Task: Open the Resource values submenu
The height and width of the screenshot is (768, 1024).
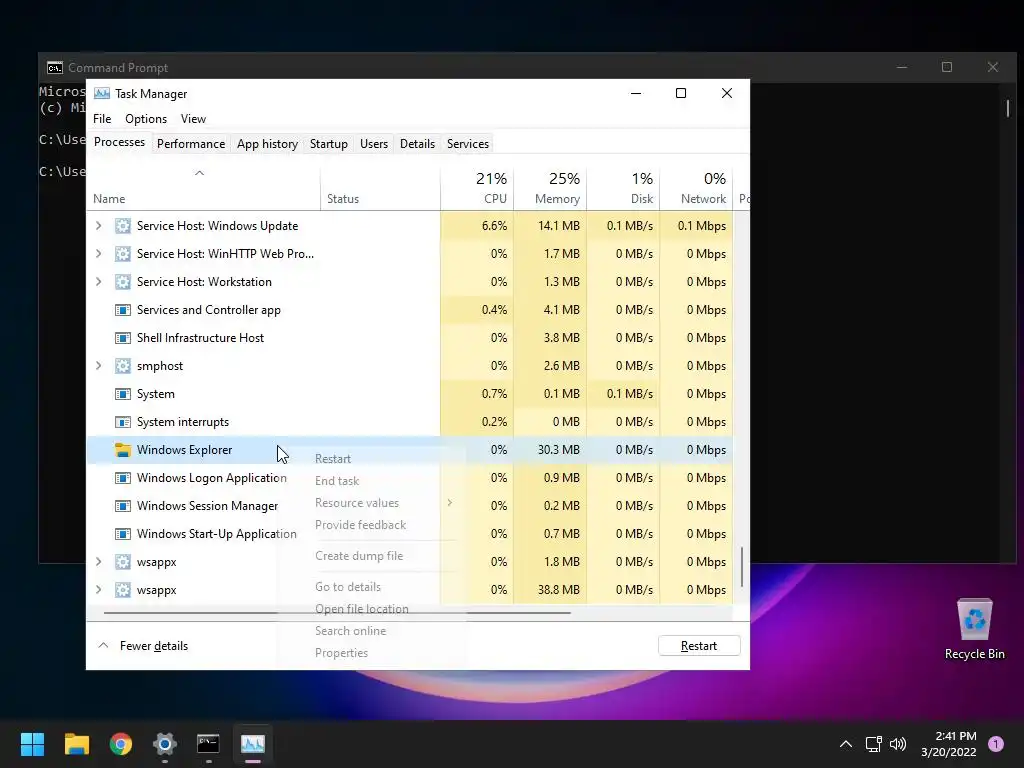Action: point(370,503)
